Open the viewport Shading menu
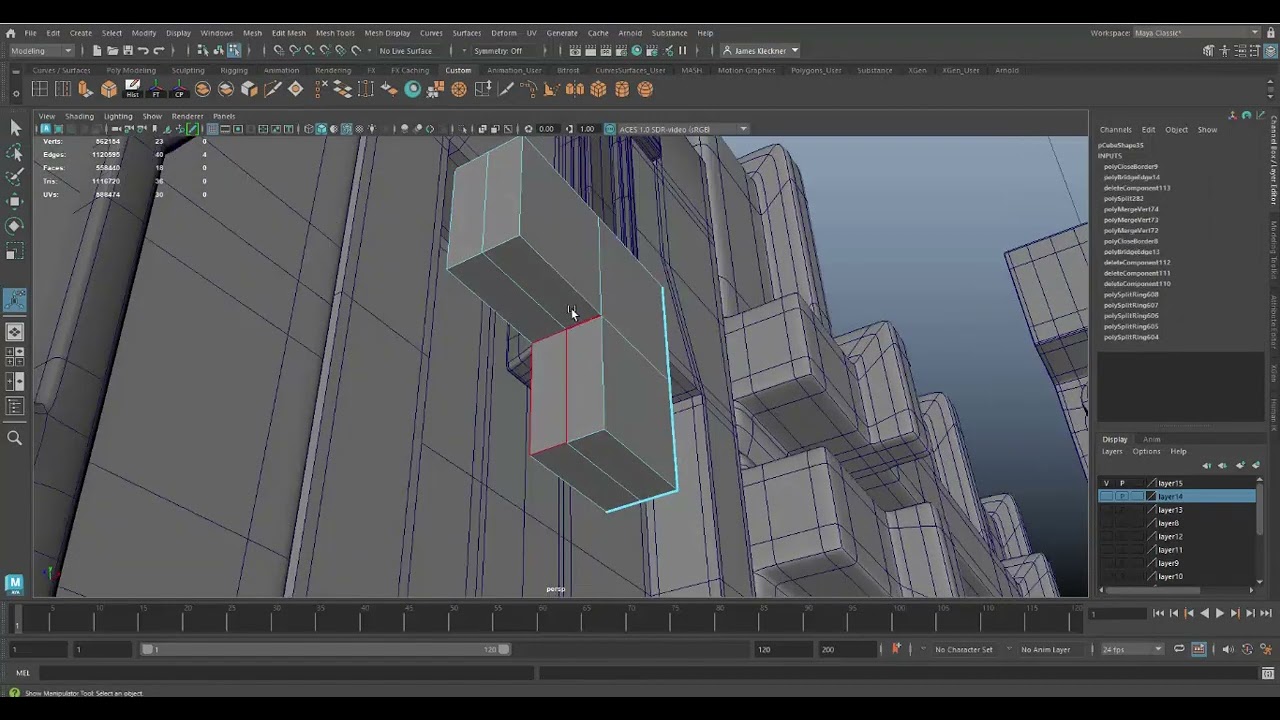This screenshot has height=720, width=1280. 79,116
